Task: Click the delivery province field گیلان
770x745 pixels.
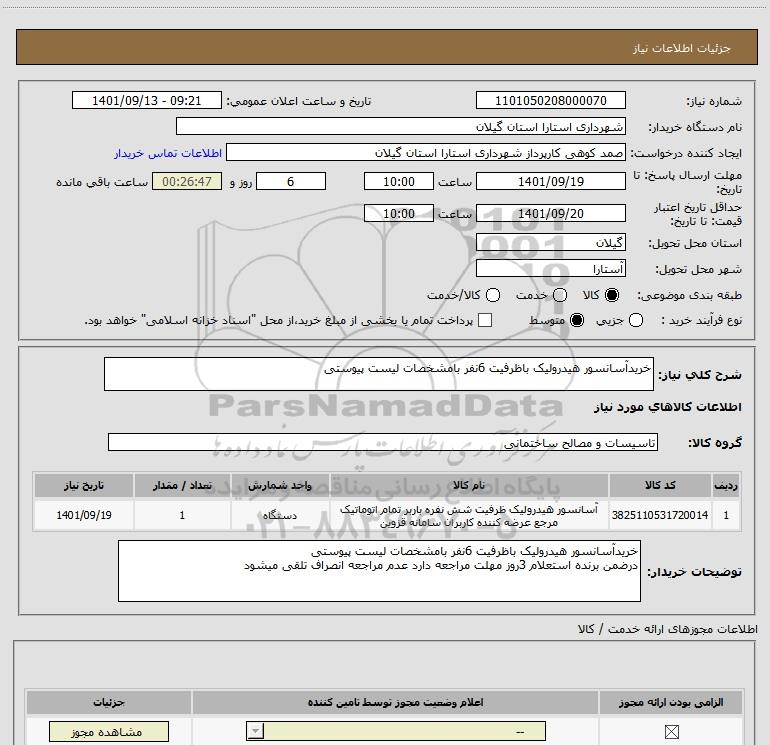Action: coord(550,243)
